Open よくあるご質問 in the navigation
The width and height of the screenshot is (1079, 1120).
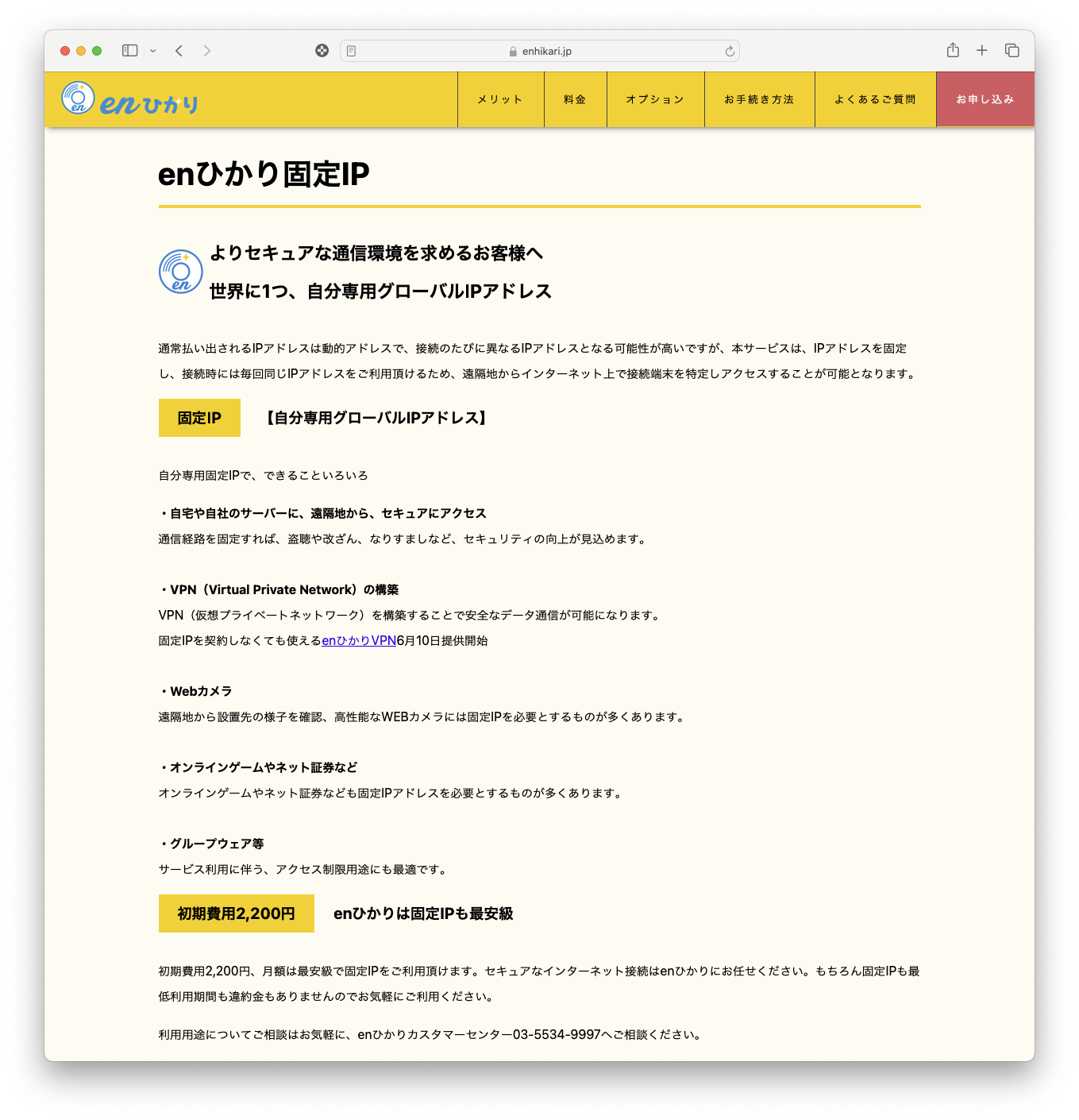[875, 99]
